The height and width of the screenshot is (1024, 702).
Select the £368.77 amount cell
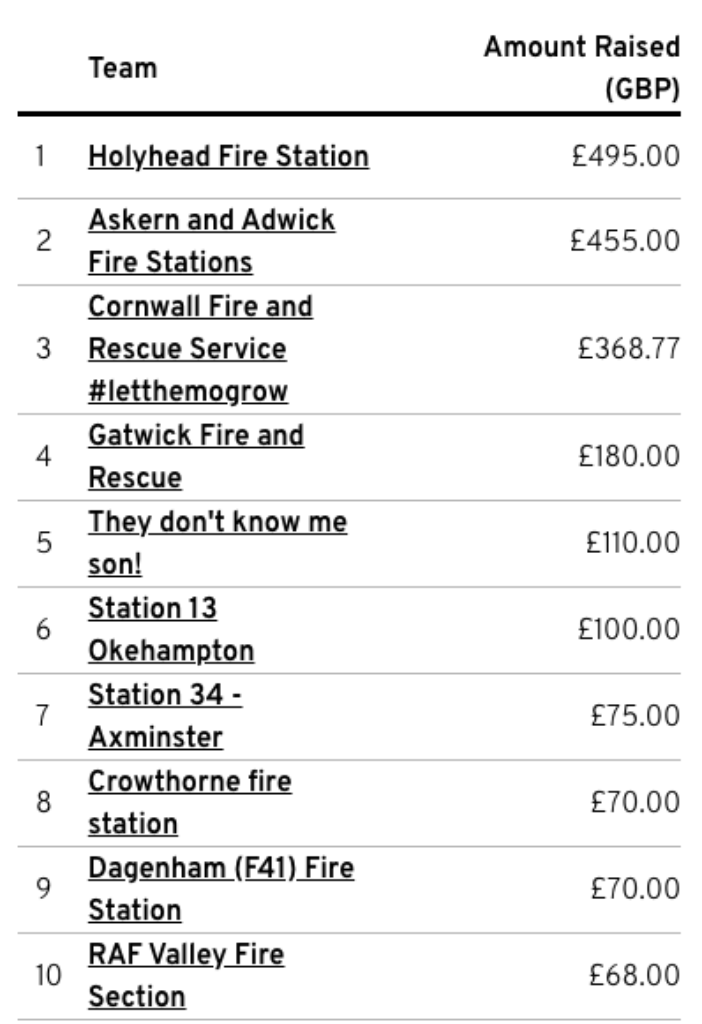point(629,349)
